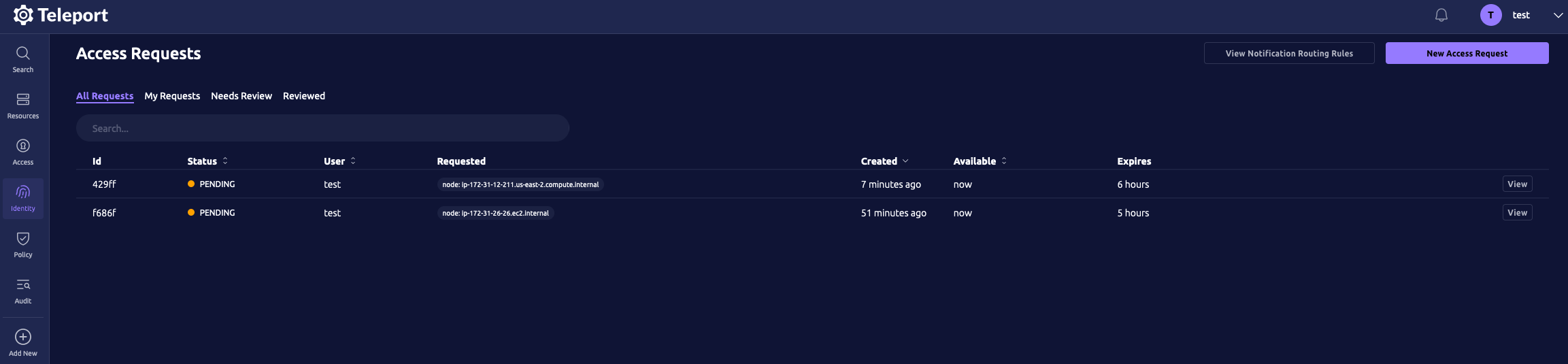Click the Teleport gear logo
The width and height of the screenshot is (1568, 364).
pos(23,15)
